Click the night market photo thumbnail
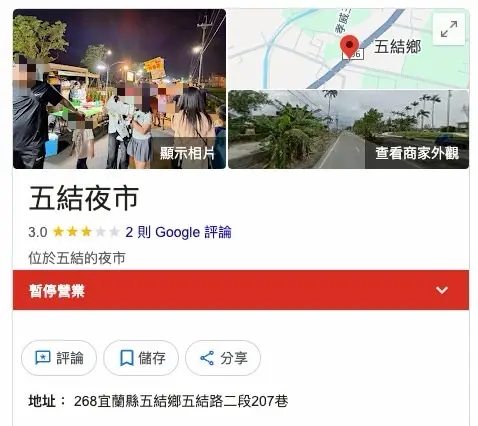478x426 pixels. pos(119,89)
